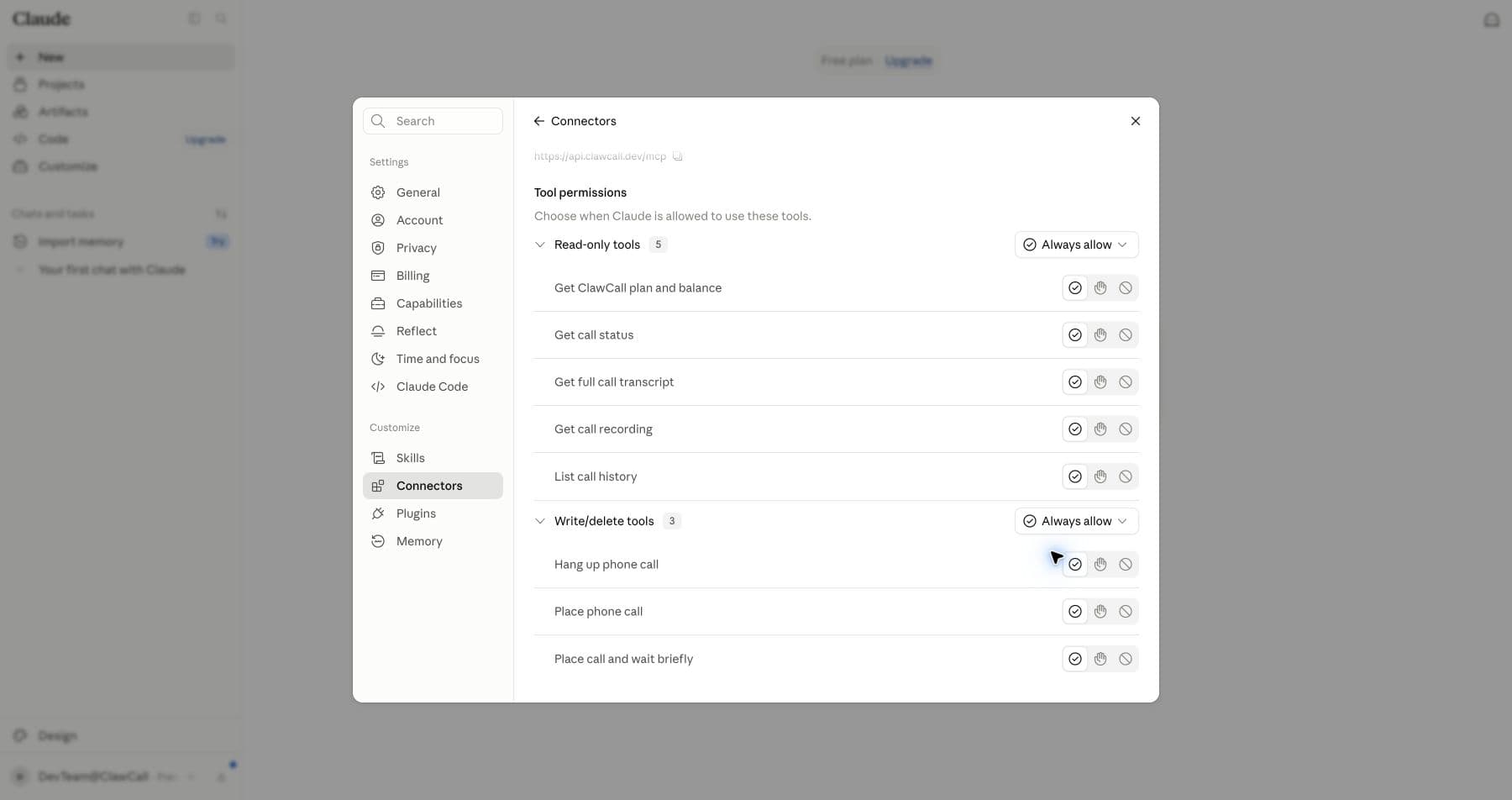1512x800 pixels.
Task: Click the sidebar search icon
Action: click(x=221, y=18)
